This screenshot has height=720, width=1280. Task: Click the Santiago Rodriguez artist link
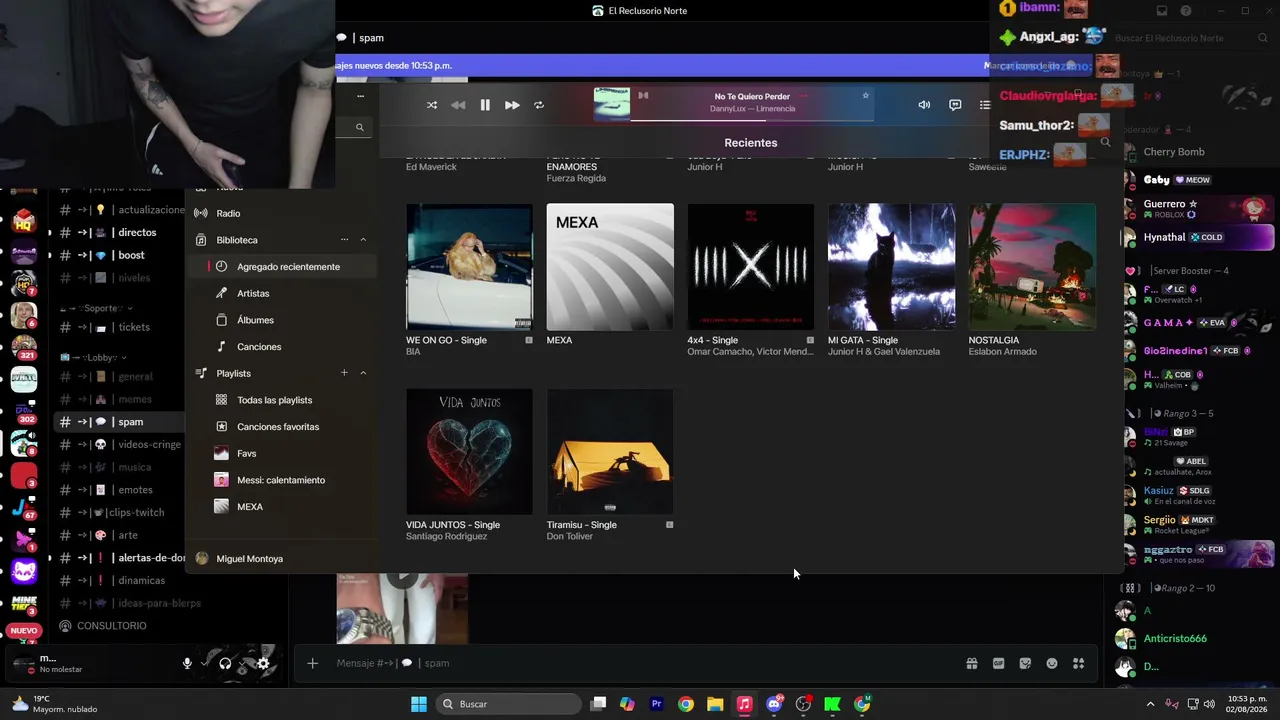pyautogui.click(x=446, y=537)
